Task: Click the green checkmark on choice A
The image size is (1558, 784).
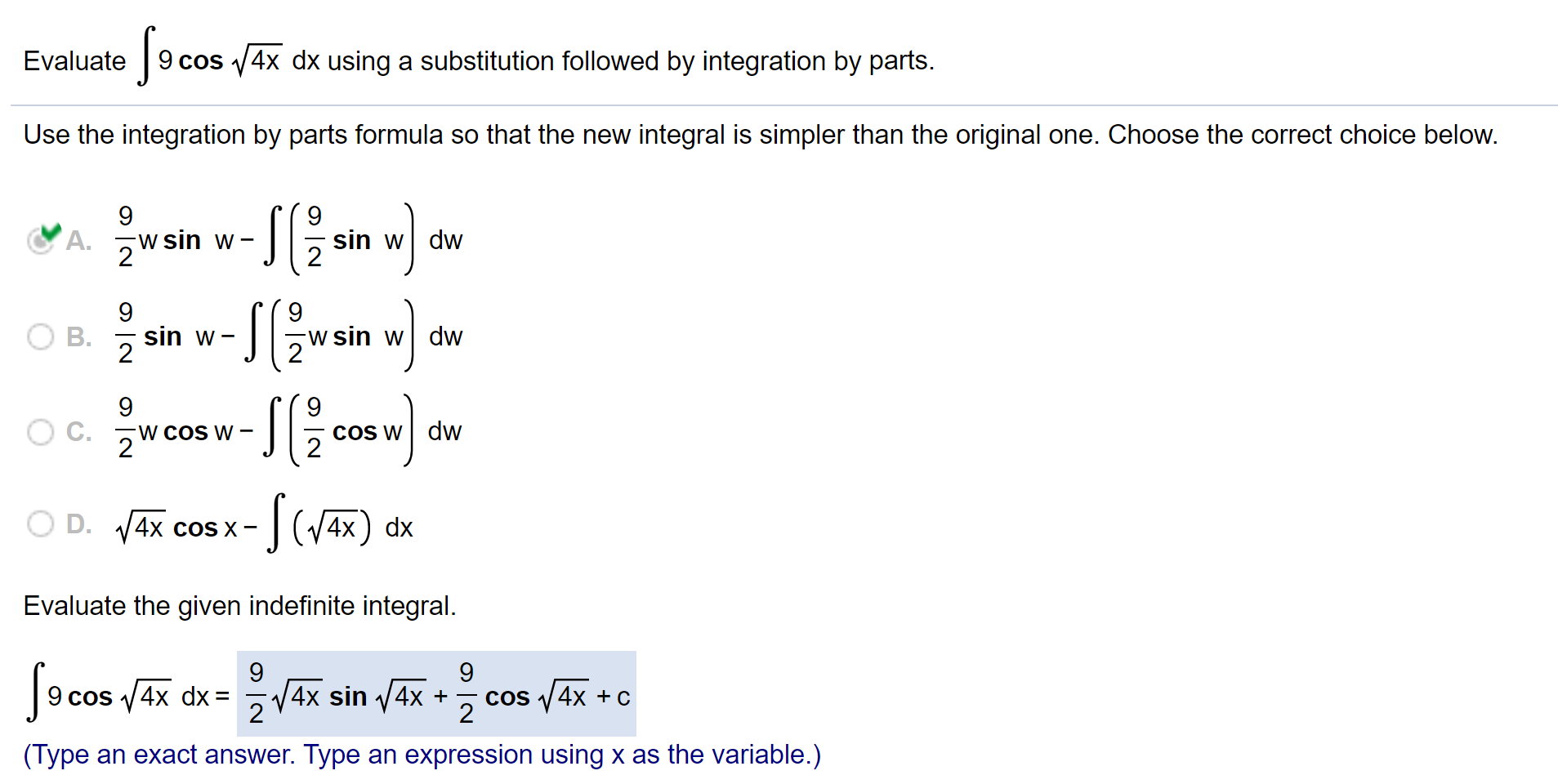Action: (x=51, y=231)
